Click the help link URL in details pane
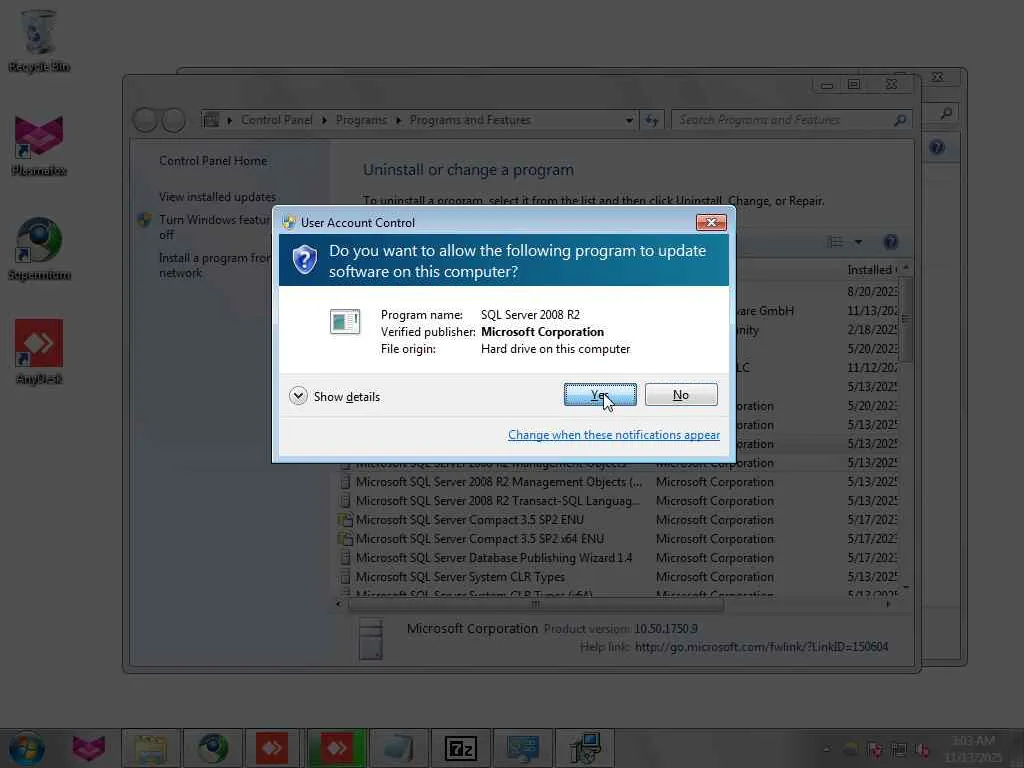Image resolution: width=1024 pixels, height=768 pixels. point(761,647)
